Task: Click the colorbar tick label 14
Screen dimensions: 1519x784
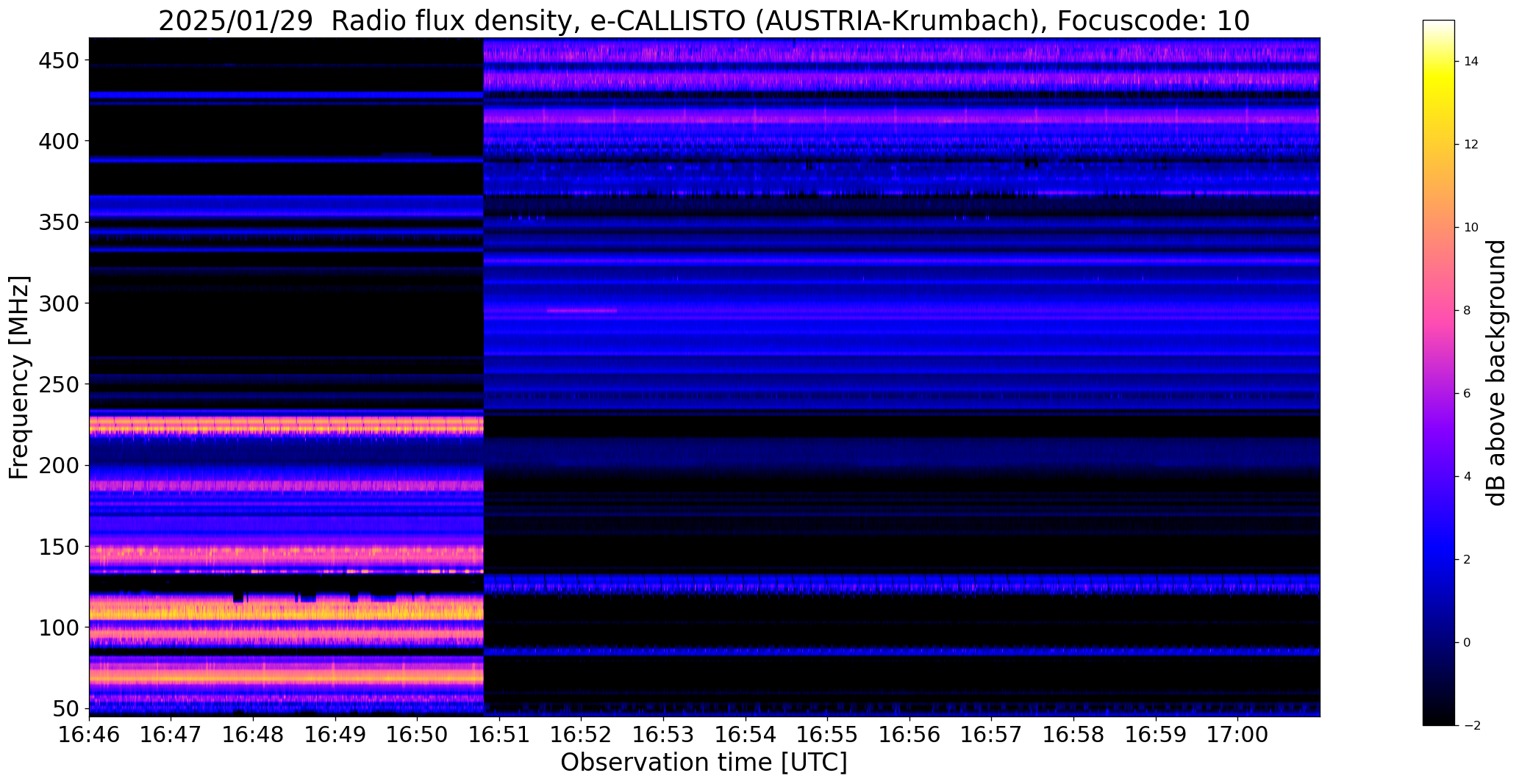Action: click(1471, 61)
